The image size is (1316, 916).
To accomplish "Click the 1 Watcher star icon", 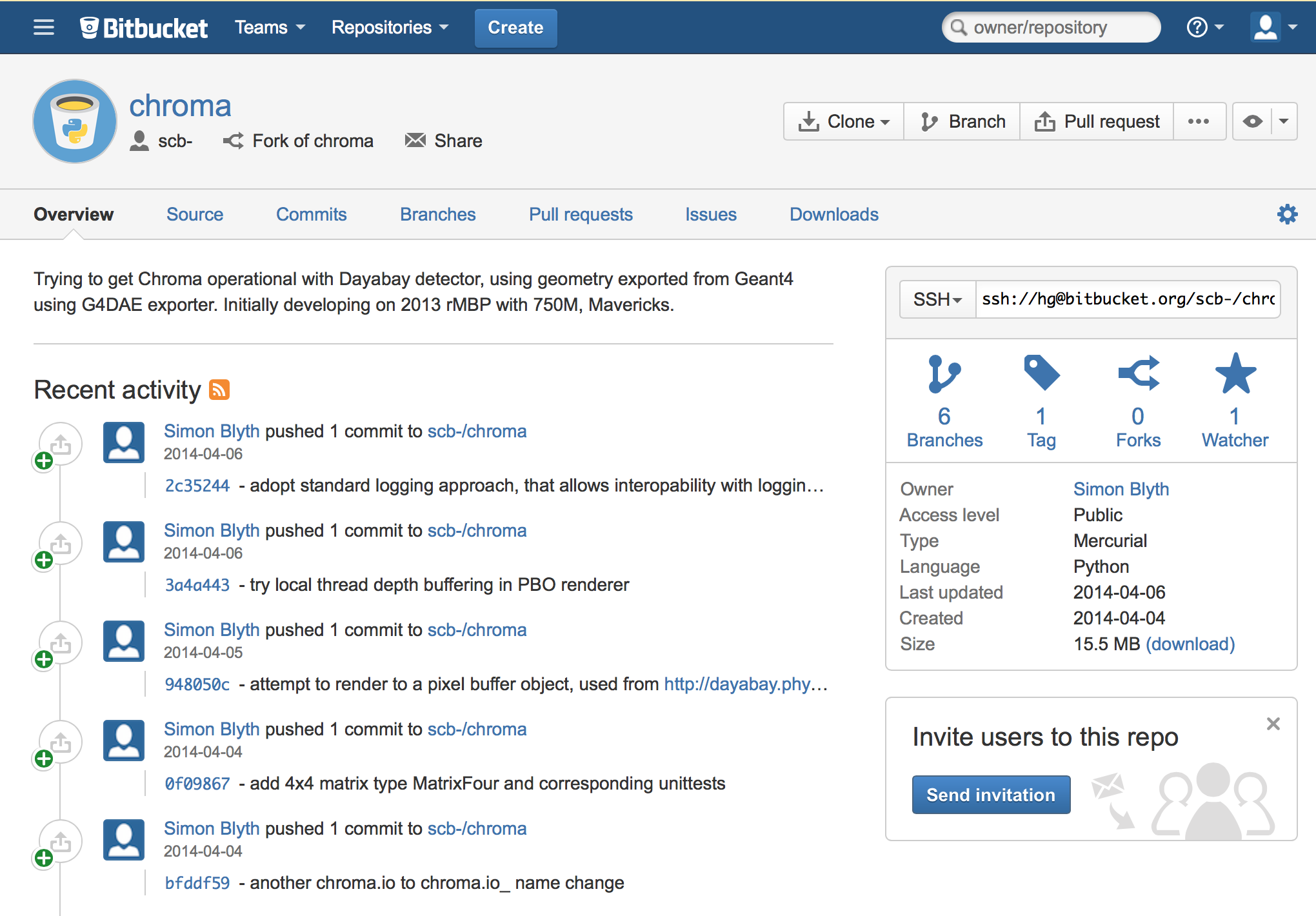I will tap(1235, 373).
